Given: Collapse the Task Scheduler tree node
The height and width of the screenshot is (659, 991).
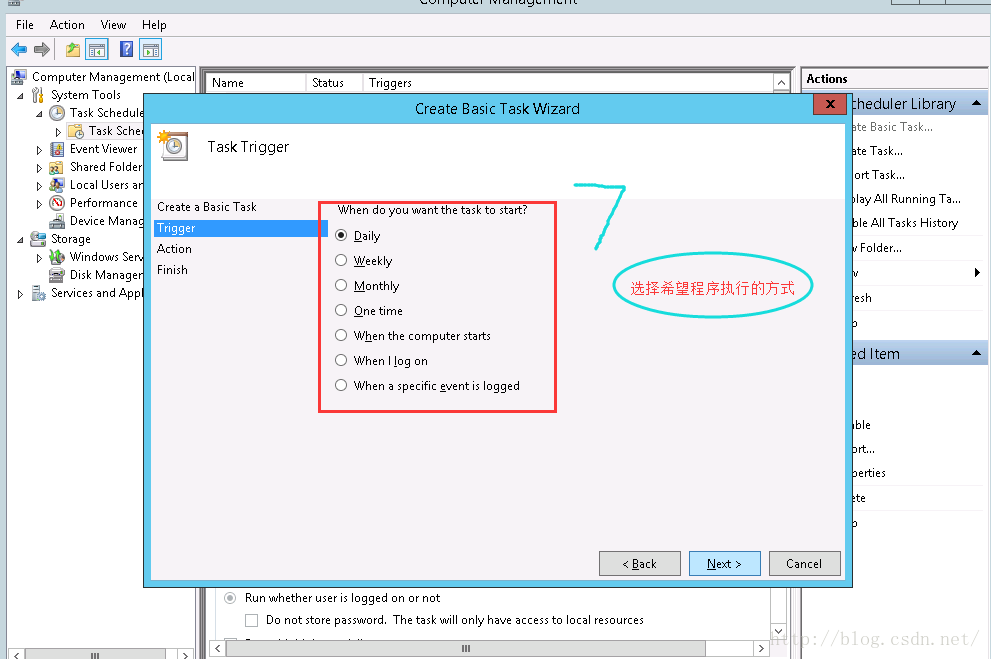Looking at the screenshot, I should click(39, 114).
